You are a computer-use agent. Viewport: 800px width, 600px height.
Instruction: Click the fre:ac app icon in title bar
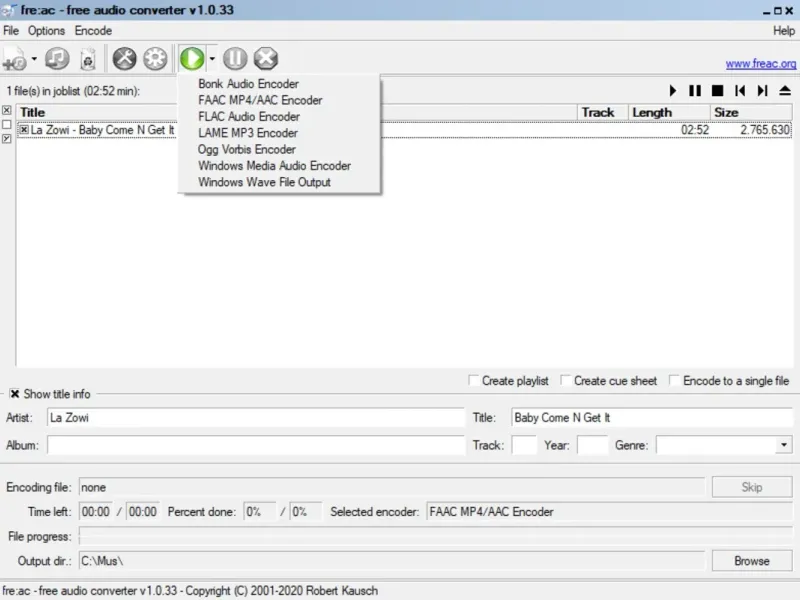[x=9, y=10]
